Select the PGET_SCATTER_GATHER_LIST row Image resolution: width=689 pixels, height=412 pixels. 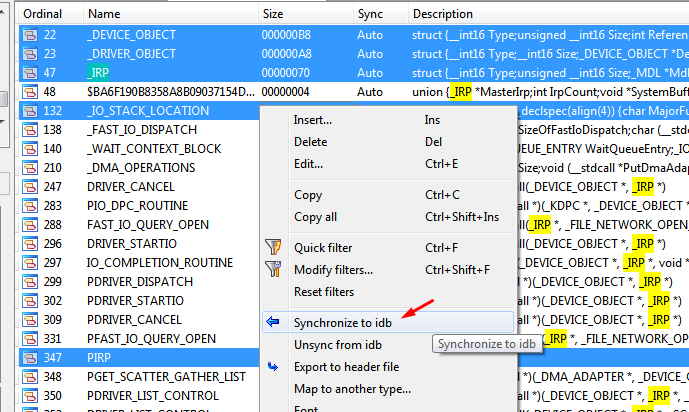pyautogui.click(x=160, y=376)
